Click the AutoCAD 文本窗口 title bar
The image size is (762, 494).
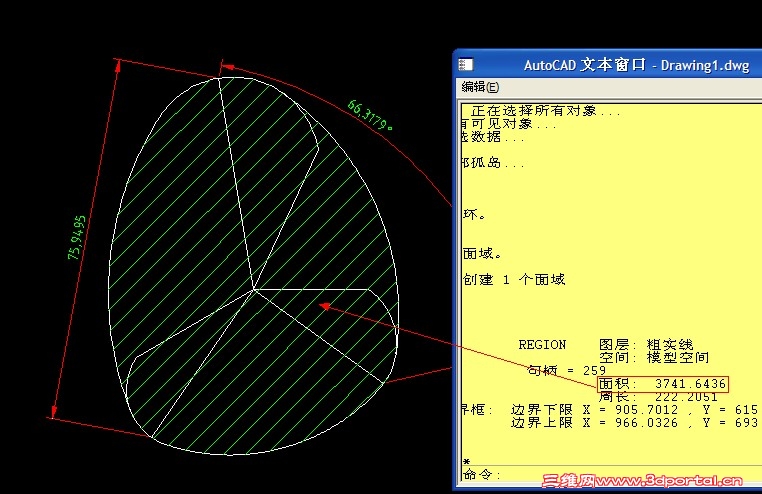tap(608, 65)
